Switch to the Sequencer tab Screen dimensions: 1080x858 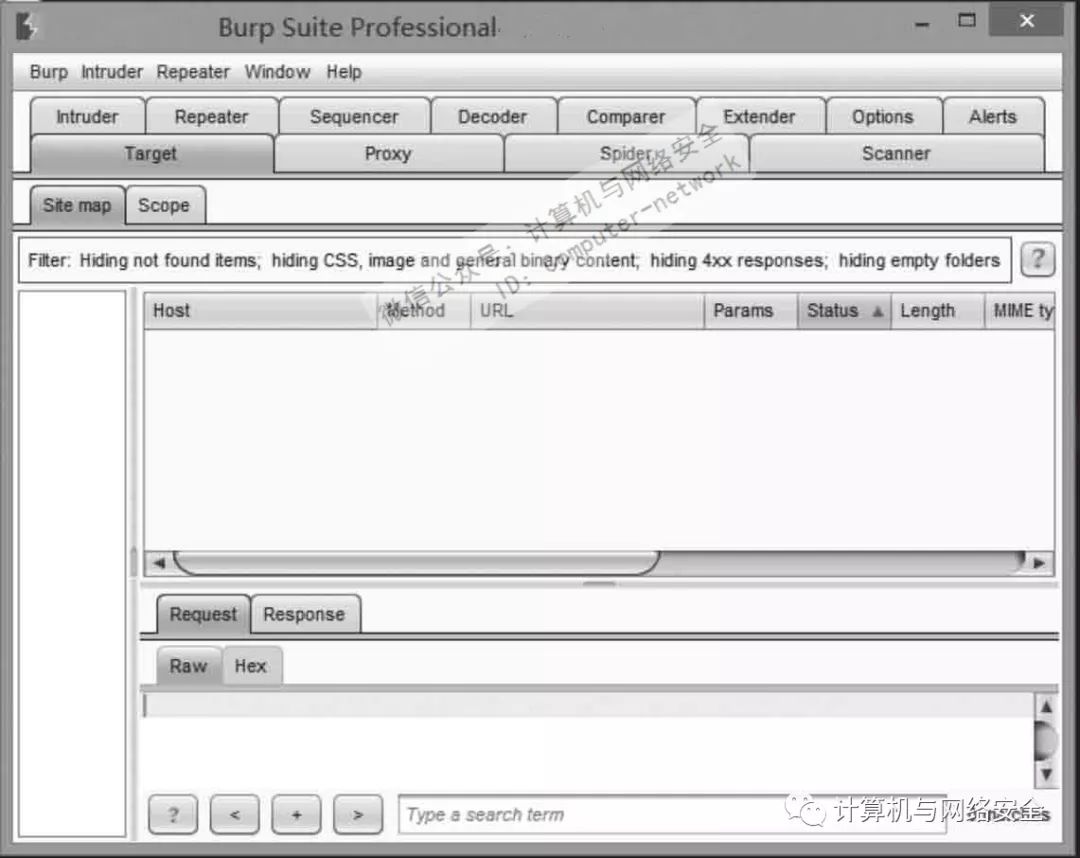click(354, 116)
